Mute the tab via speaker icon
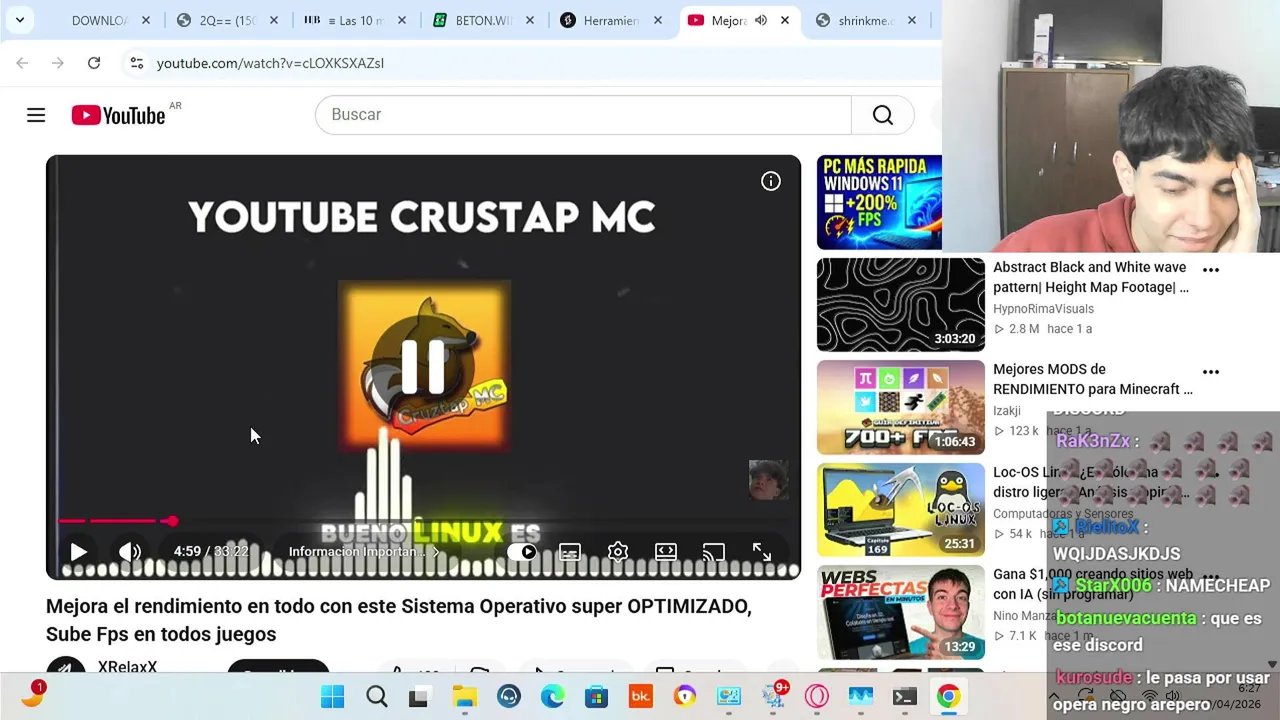 761,20
